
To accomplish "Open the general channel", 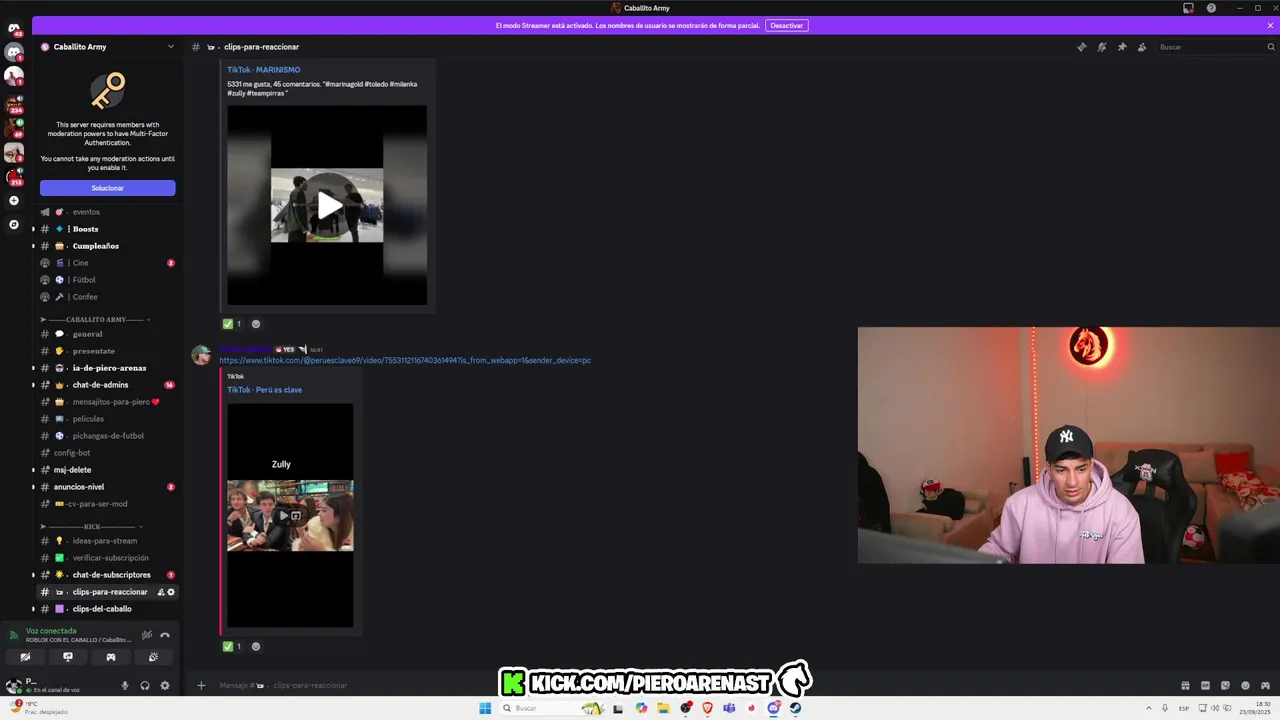I will 107,334.
